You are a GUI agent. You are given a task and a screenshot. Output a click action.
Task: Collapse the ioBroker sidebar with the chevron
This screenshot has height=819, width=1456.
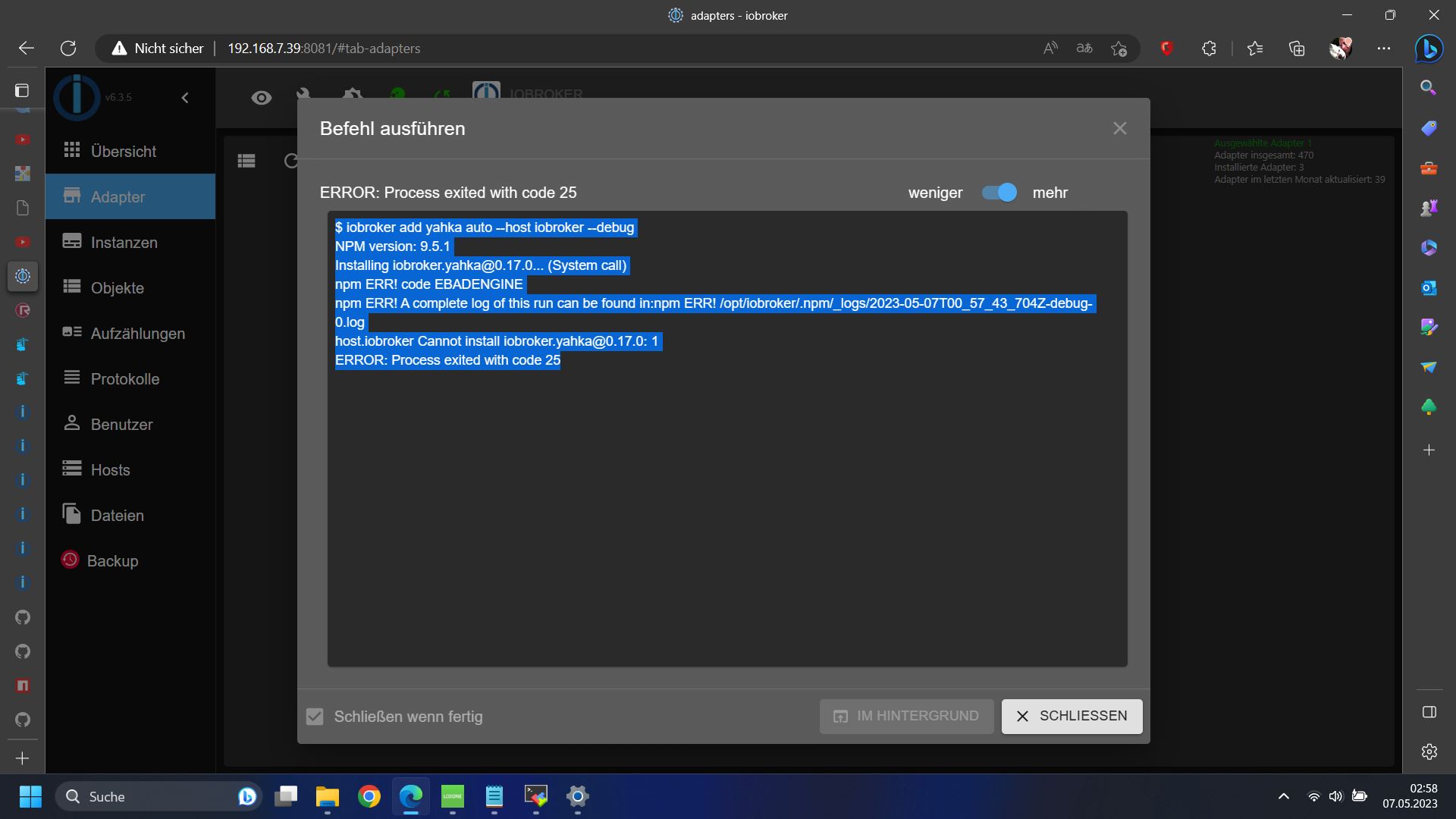(185, 98)
